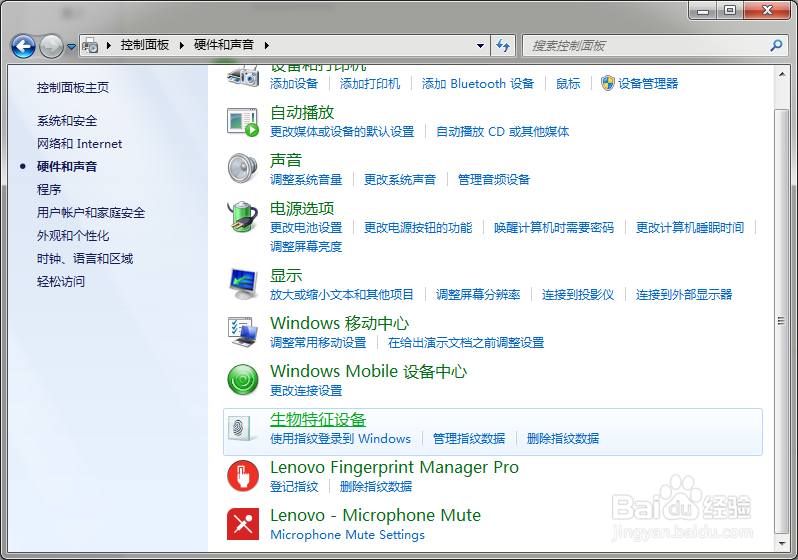The height and width of the screenshot is (560, 798).
Task: Click 调整屏幕亮度 link
Action: click(x=306, y=247)
